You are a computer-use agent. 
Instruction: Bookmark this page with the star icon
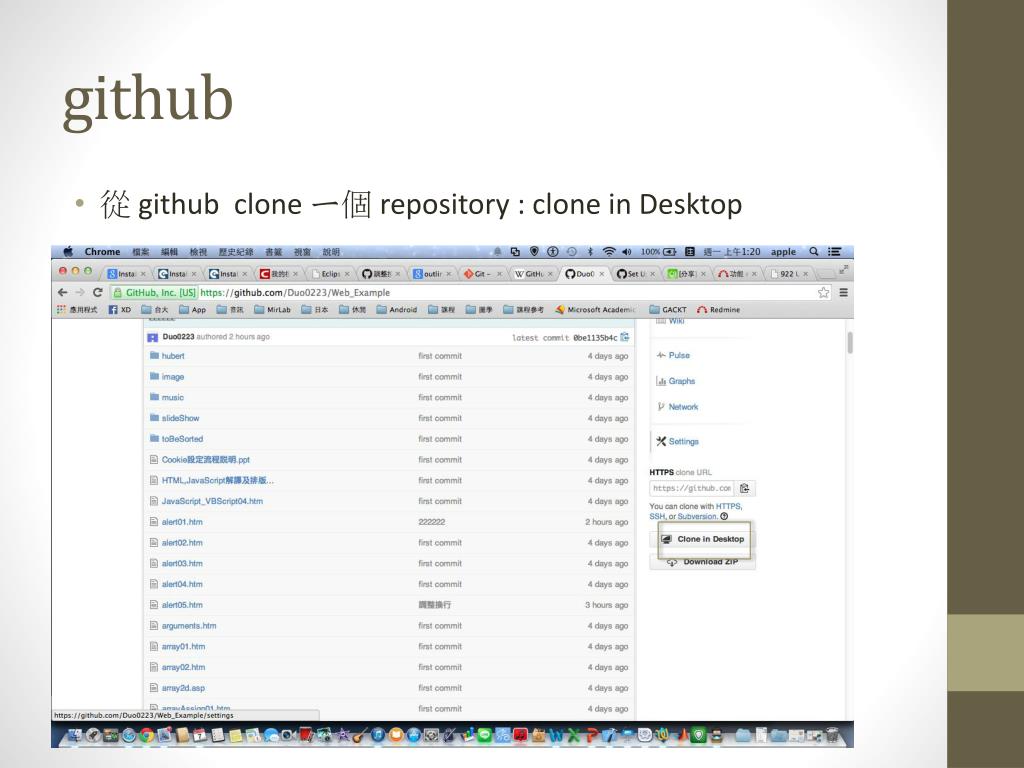(824, 293)
